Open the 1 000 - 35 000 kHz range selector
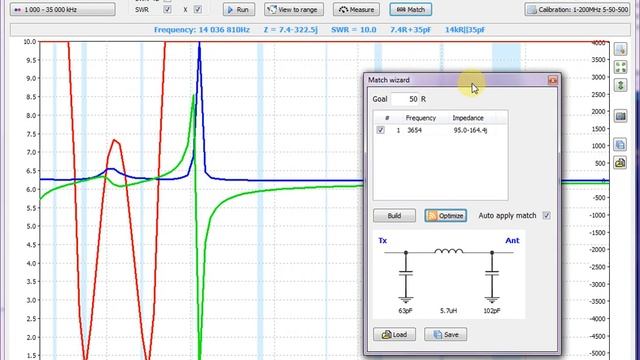 [62, 9]
